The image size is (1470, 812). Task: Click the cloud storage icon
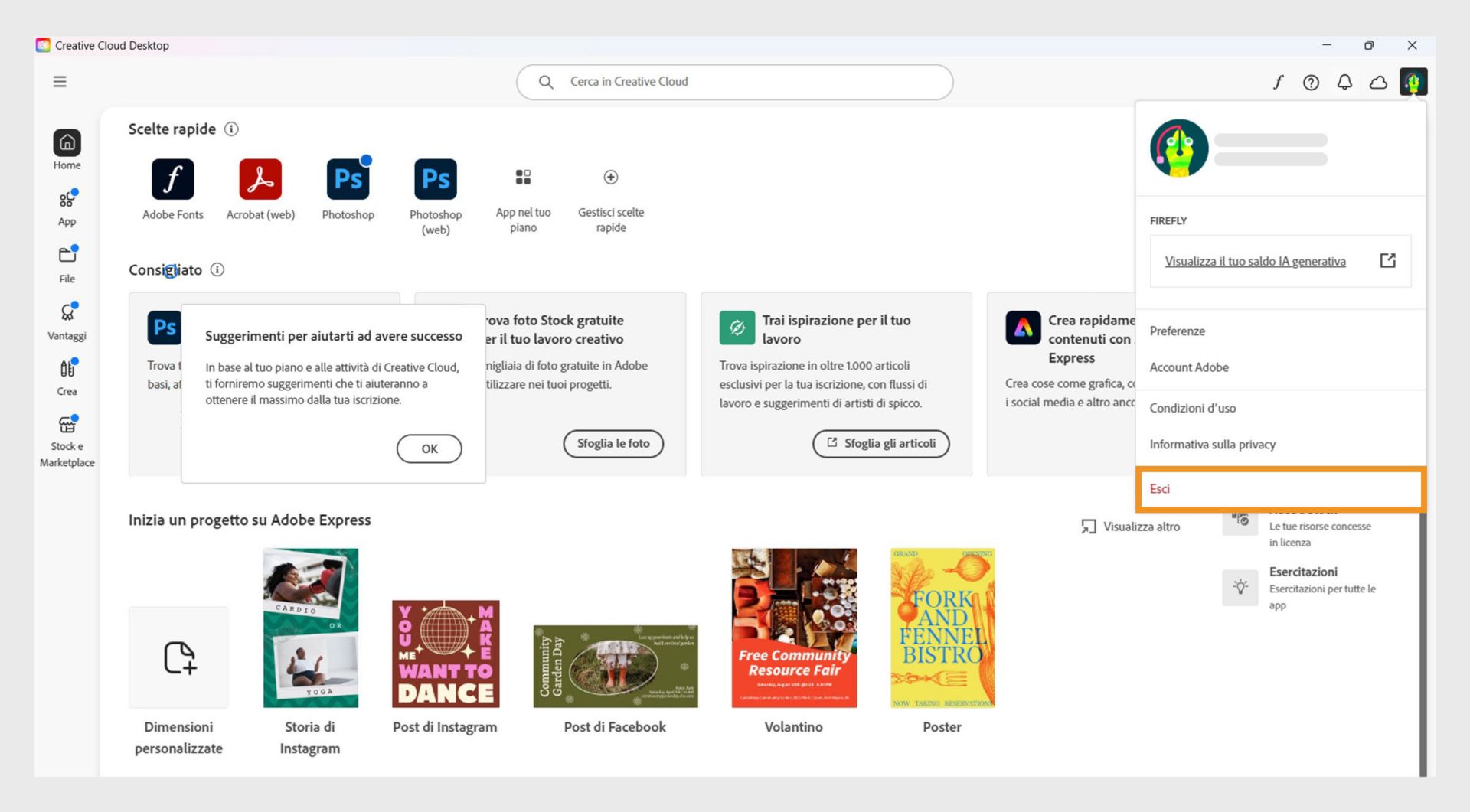1377,82
